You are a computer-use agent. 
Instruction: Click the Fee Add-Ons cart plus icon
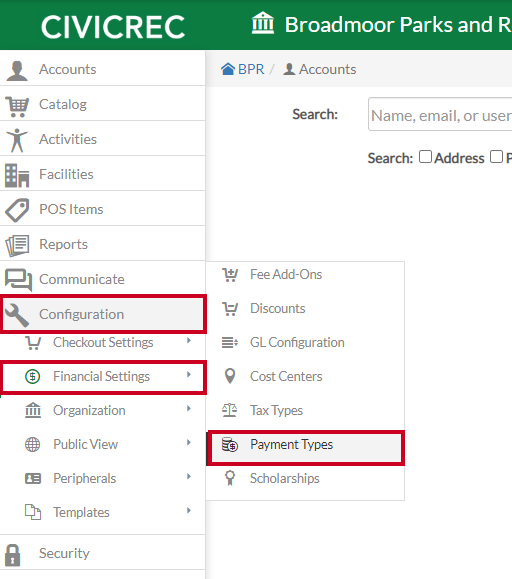tap(230, 275)
